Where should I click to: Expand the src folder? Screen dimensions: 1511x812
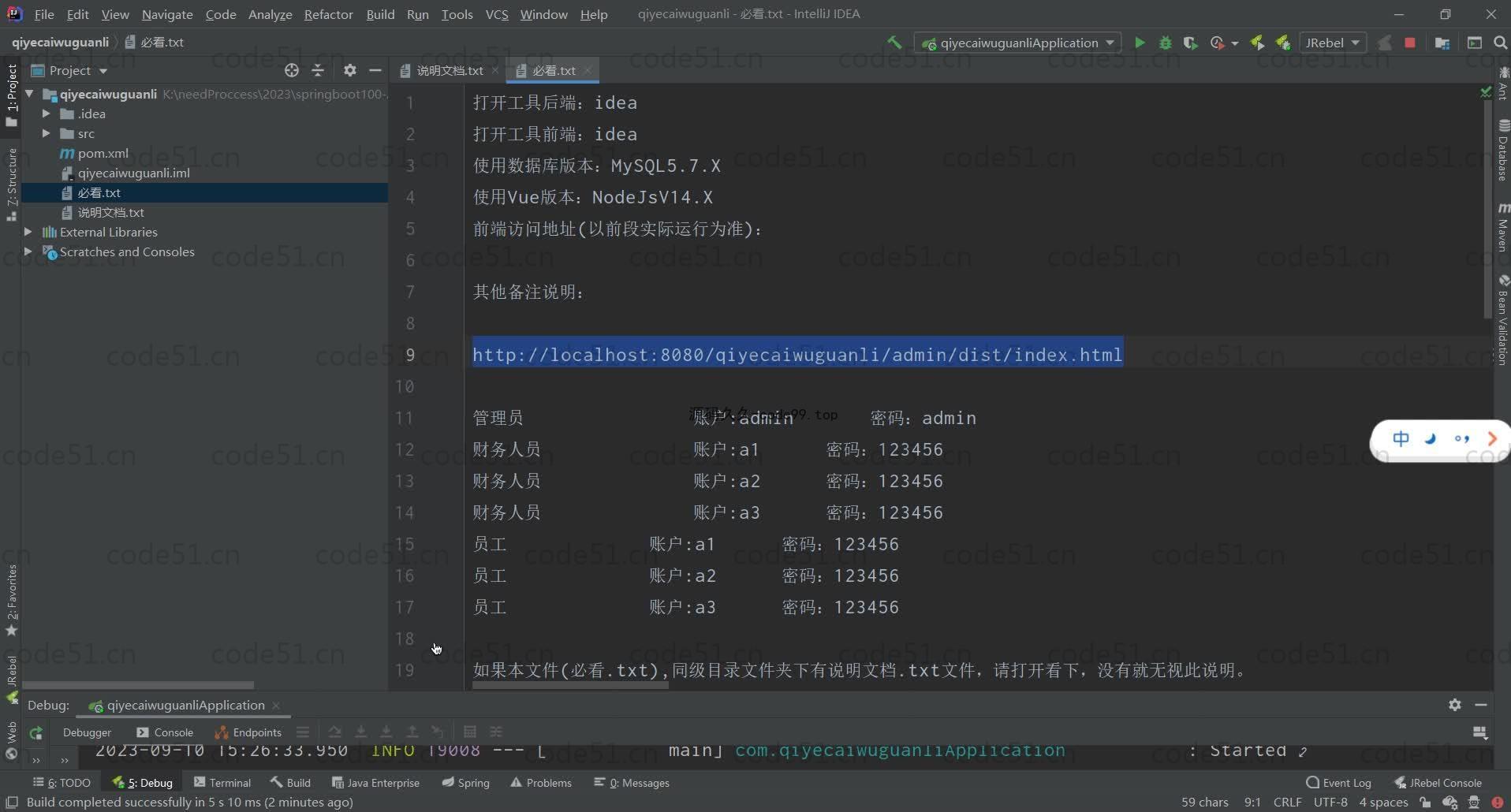[46, 133]
